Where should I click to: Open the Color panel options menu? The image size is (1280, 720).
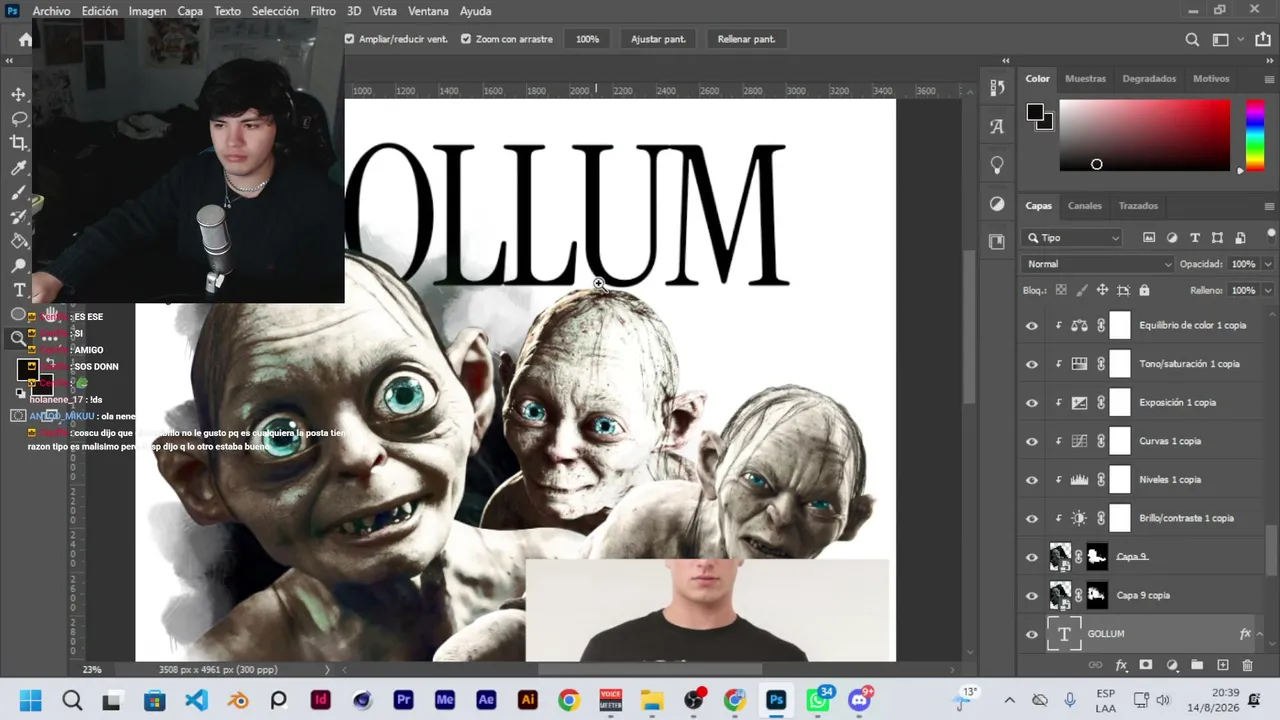(x=1269, y=79)
